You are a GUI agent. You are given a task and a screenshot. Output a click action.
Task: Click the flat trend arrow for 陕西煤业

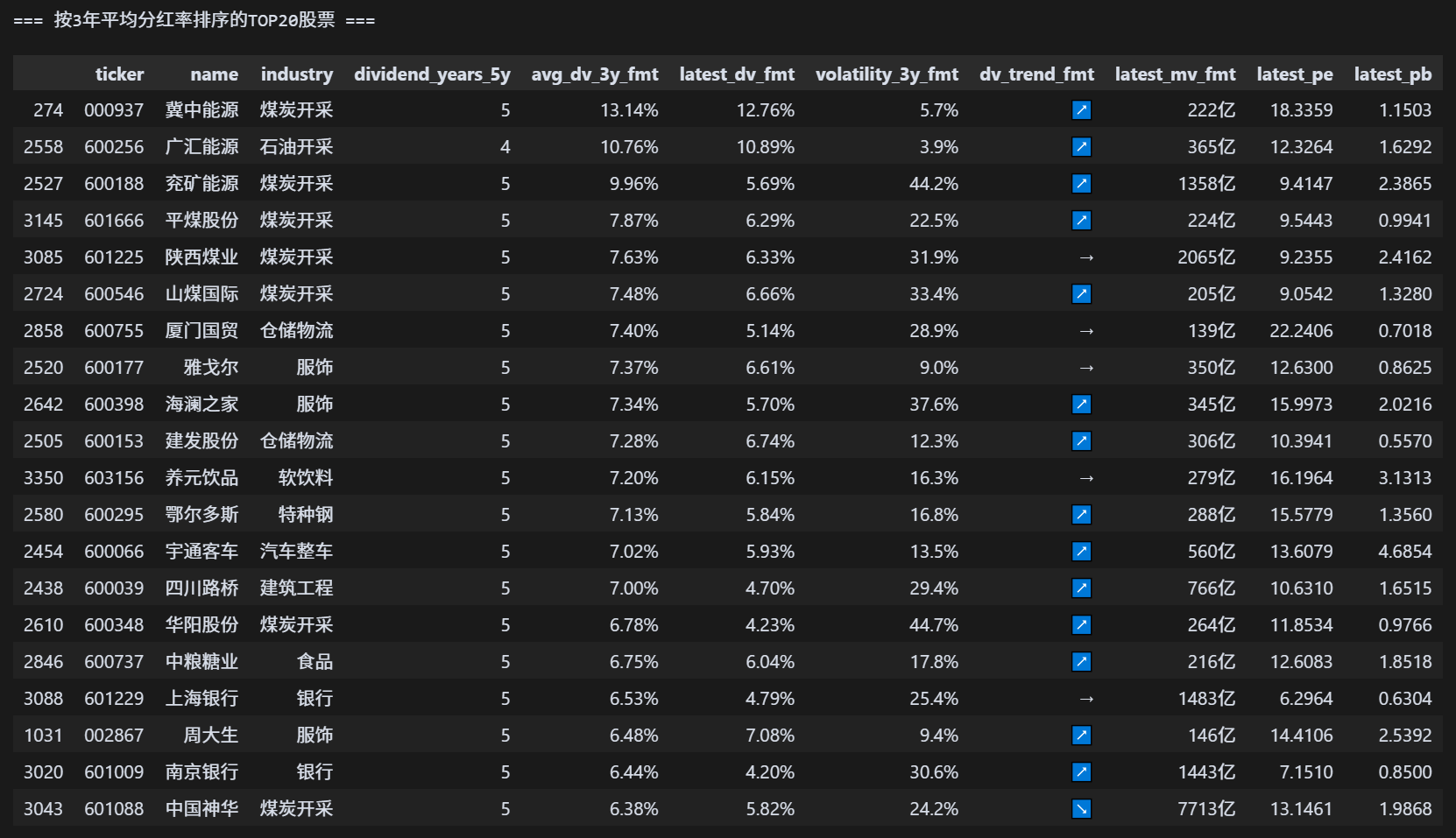[1086, 257]
